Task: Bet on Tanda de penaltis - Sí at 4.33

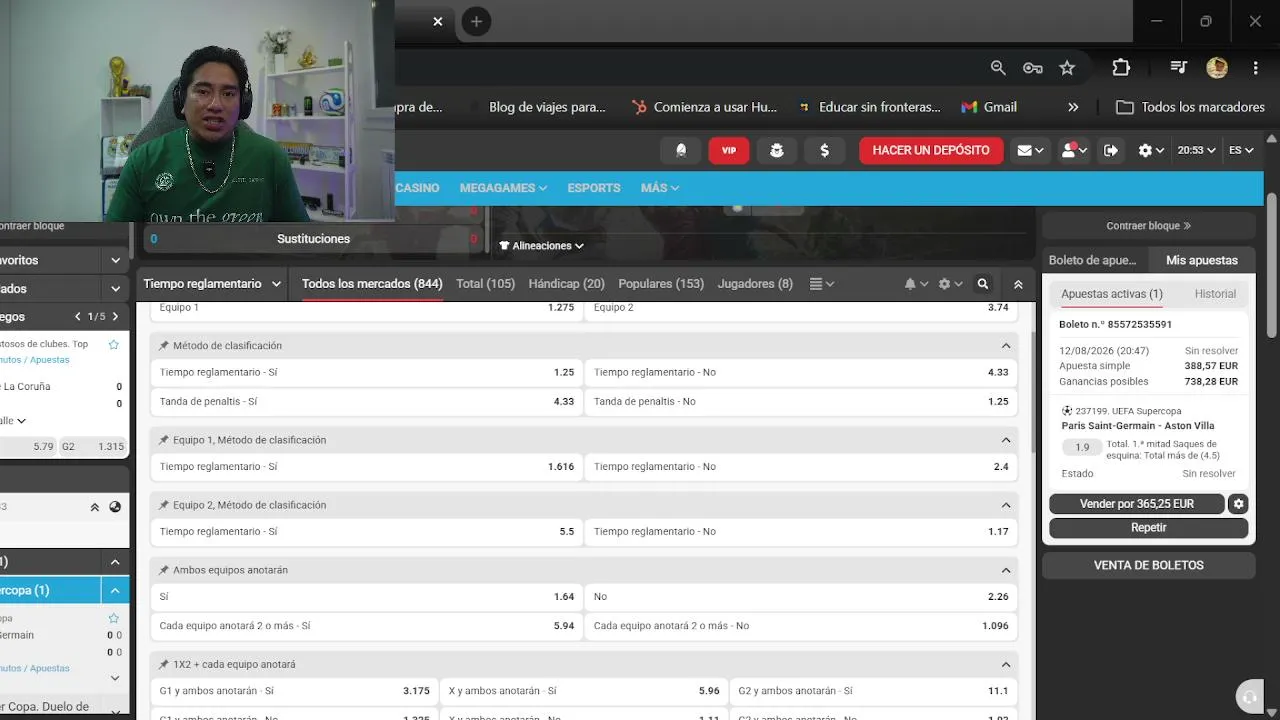Action: point(367,401)
